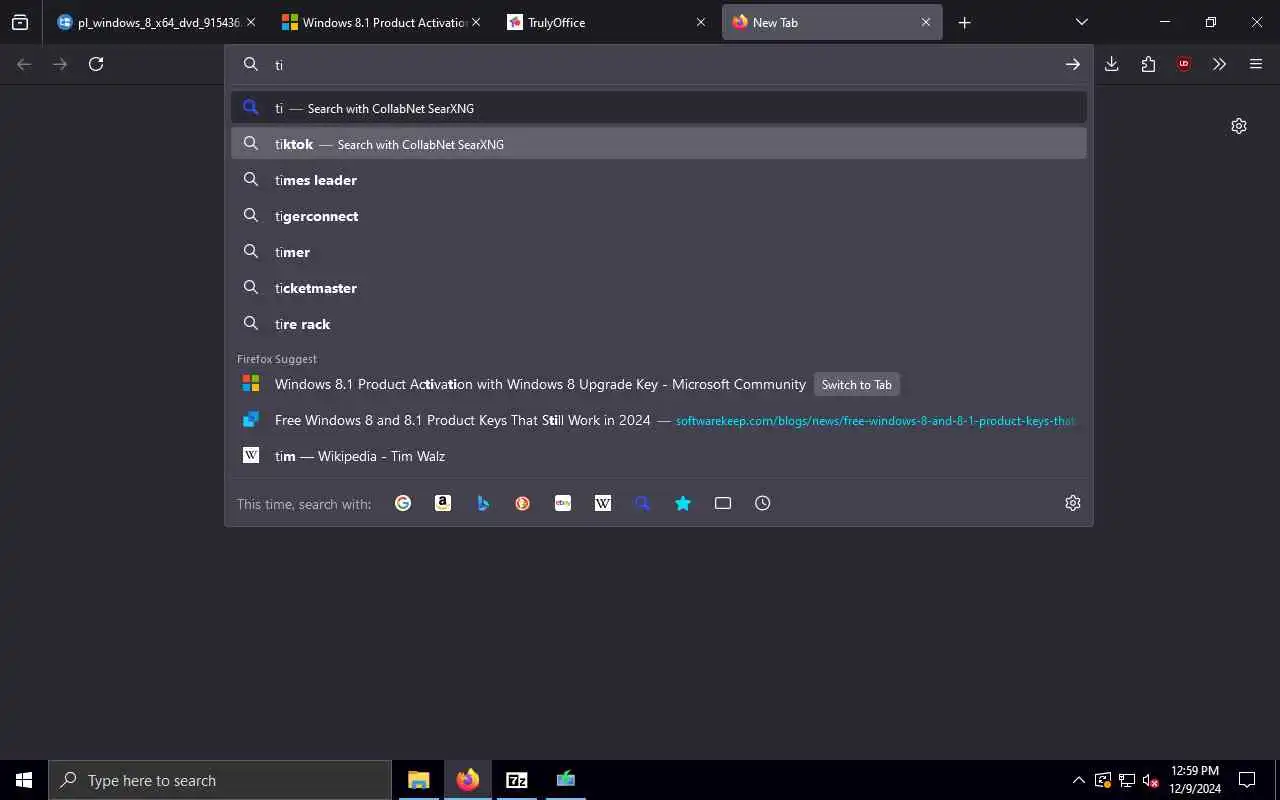Close the Windows 8.1 Product Activation tab
The width and height of the screenshot is (1280, 800).
tap(475, 22)
